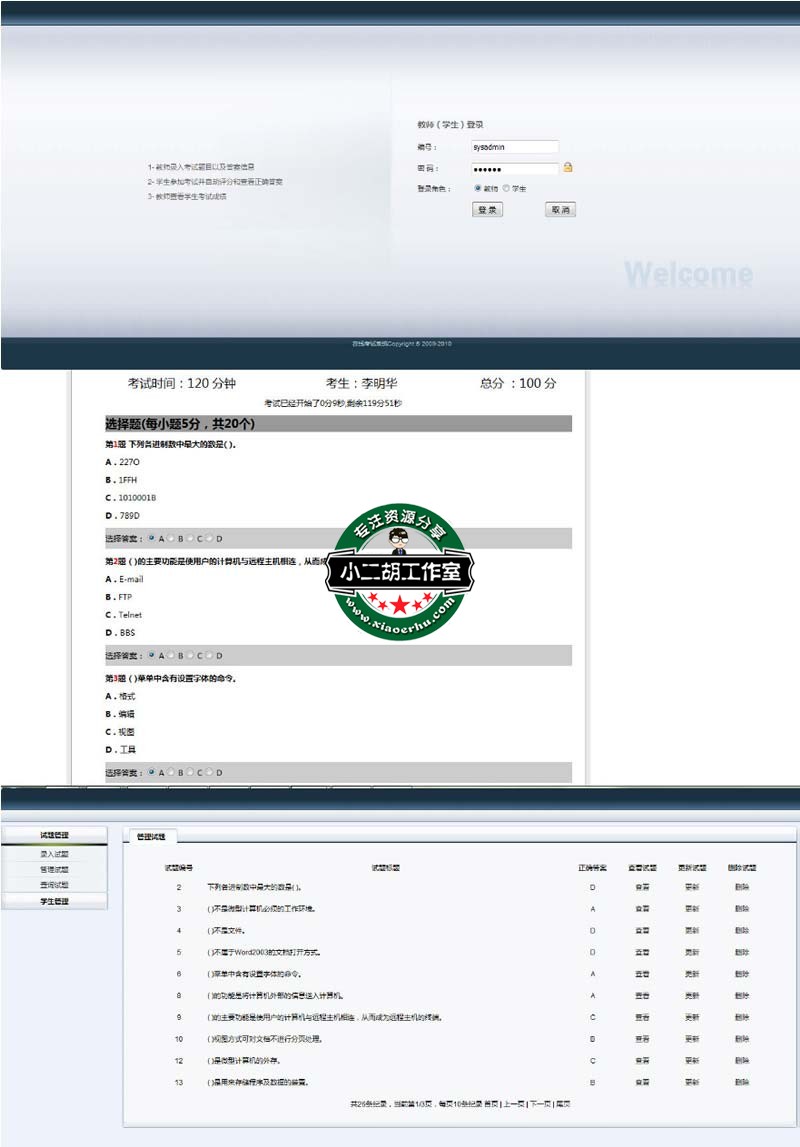Open 查询试题 in the sidebar
The image size is (800, 1147).
click(x=55, y=885)
